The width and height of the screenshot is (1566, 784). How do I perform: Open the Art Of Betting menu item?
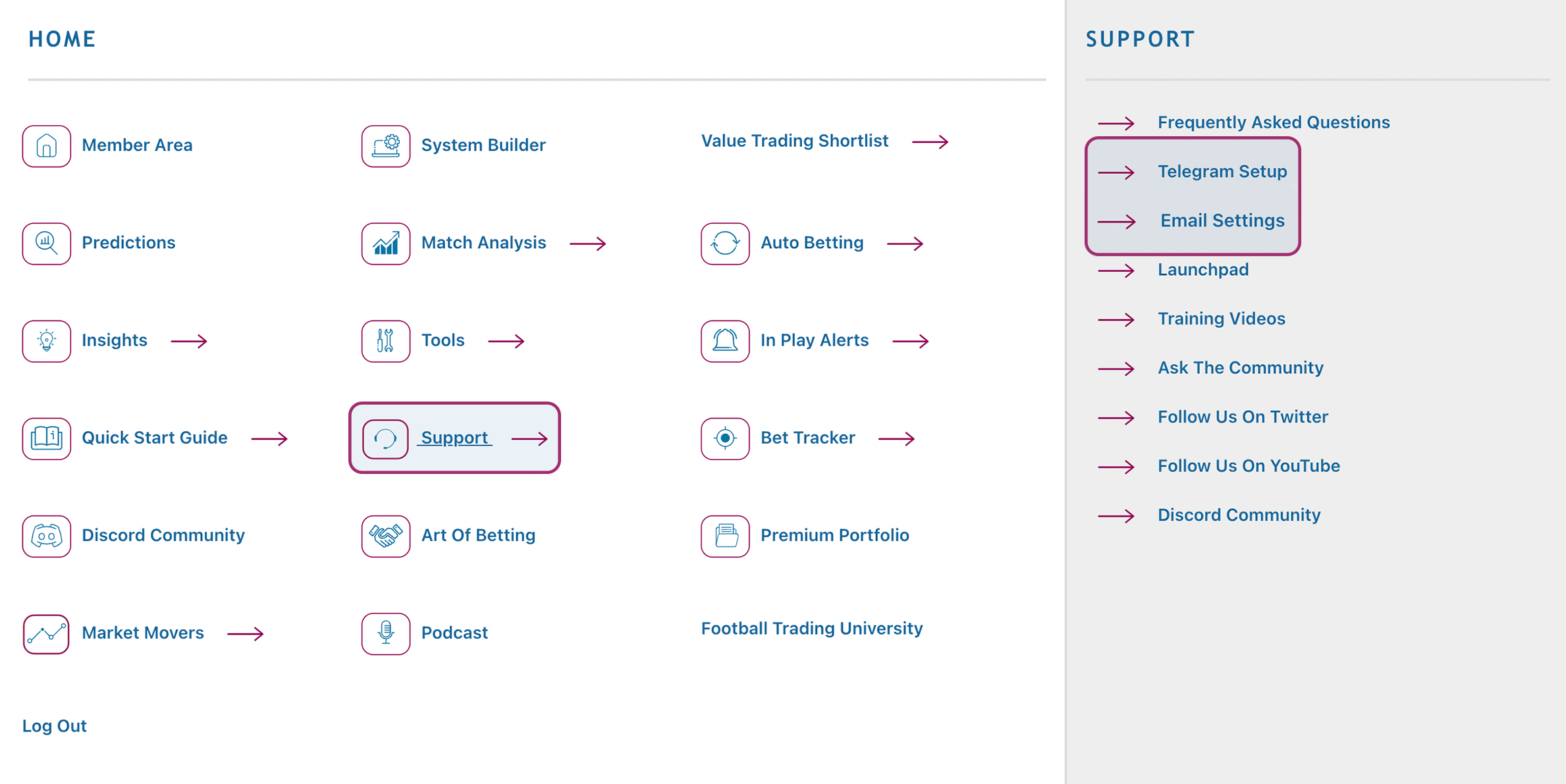point(478,535)
